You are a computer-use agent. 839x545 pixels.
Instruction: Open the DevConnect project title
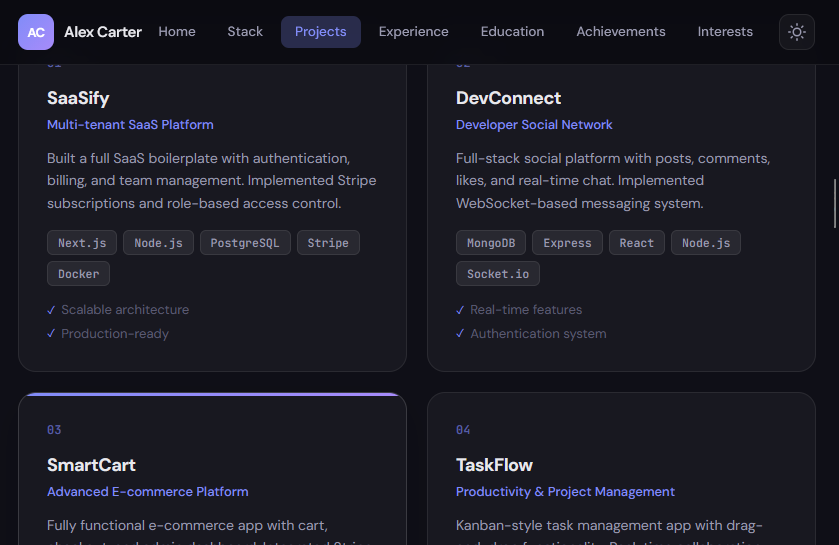tap(508, 98)
